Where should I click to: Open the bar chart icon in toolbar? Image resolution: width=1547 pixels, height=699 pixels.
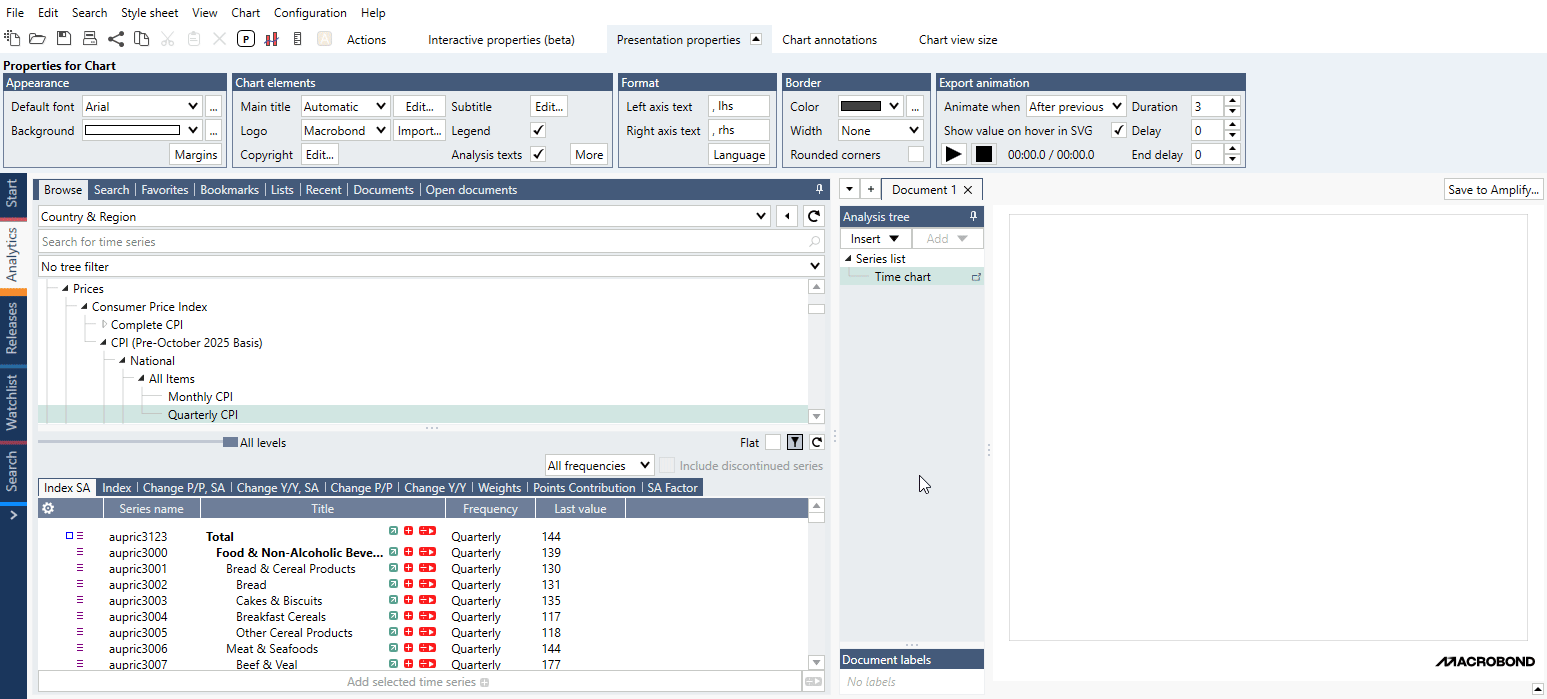[x=271, y=39]
